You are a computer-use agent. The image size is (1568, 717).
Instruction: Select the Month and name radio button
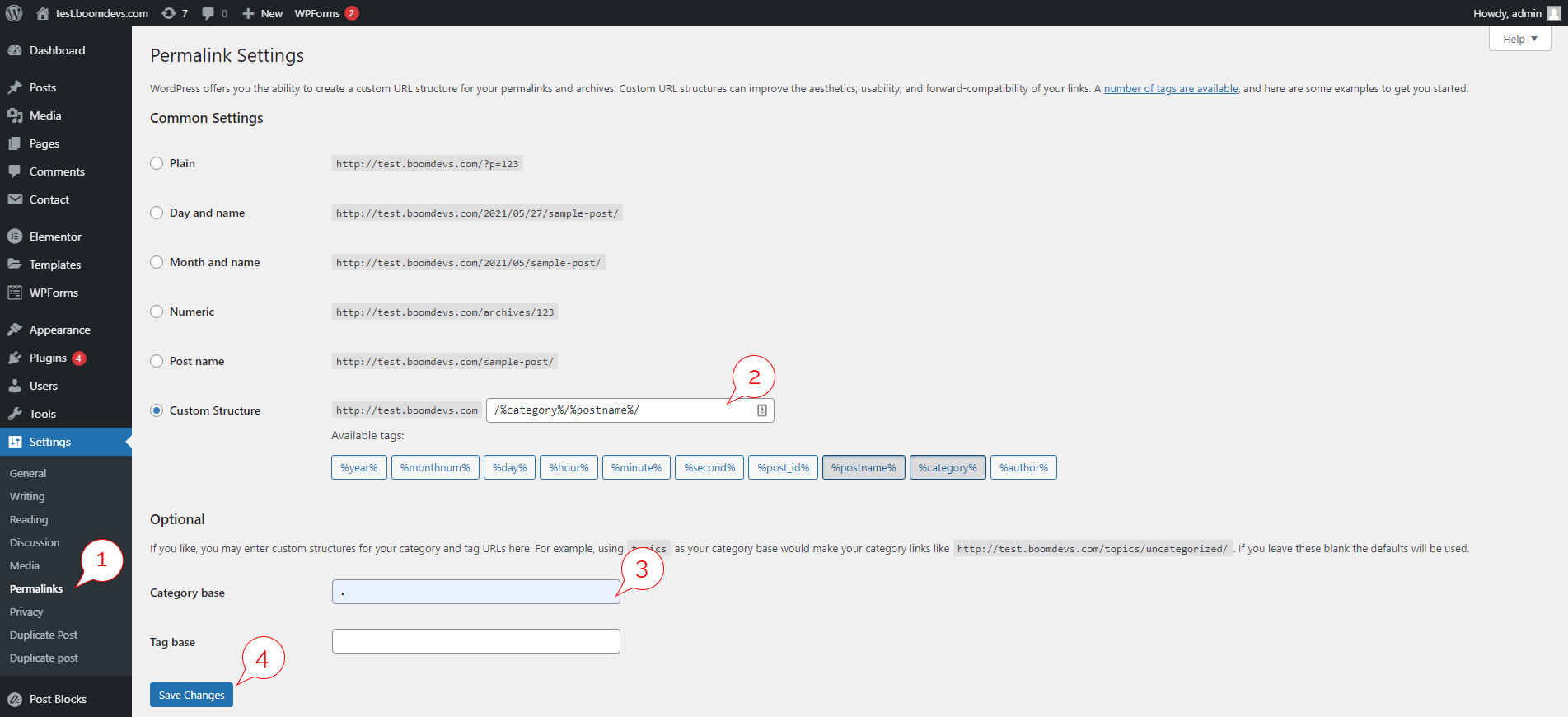coord(157,262)
